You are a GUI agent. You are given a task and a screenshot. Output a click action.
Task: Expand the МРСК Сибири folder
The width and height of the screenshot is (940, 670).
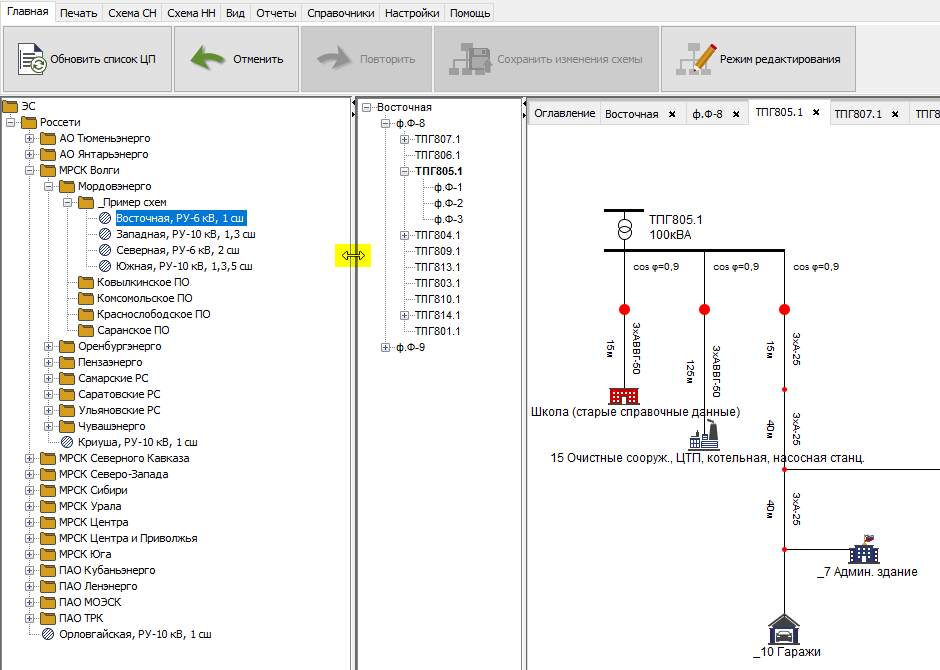click(x=29, y=490)
